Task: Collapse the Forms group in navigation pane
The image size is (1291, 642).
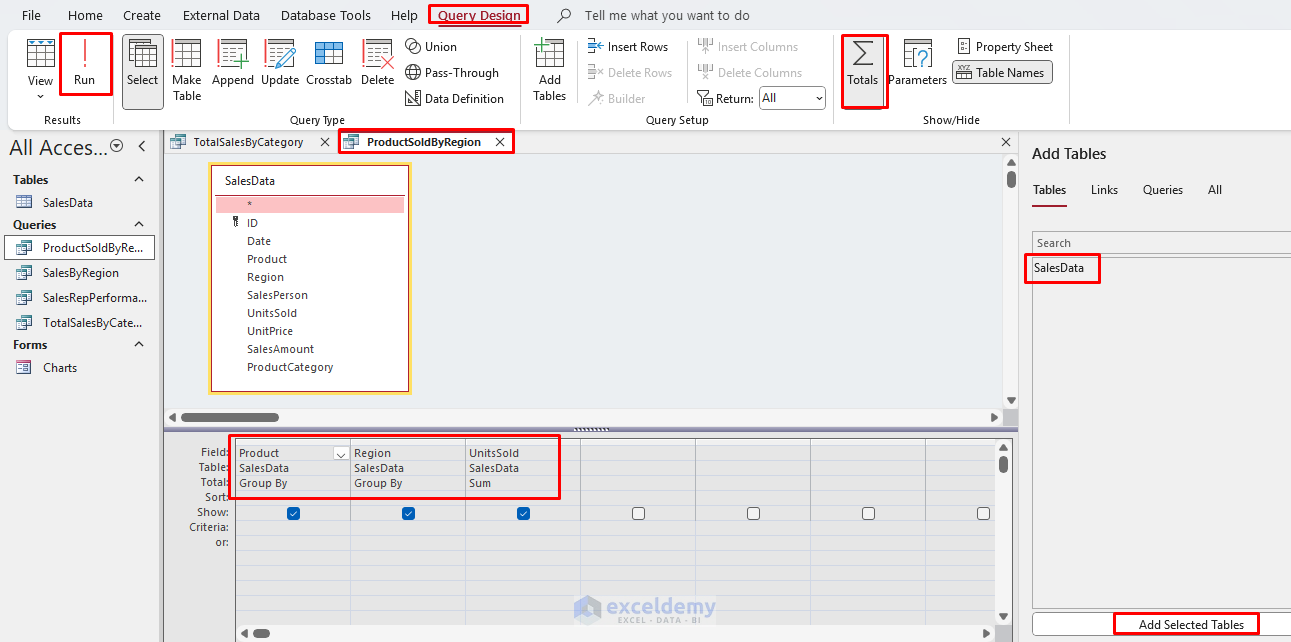Action: pyautogui.click(x=139, y=345)
